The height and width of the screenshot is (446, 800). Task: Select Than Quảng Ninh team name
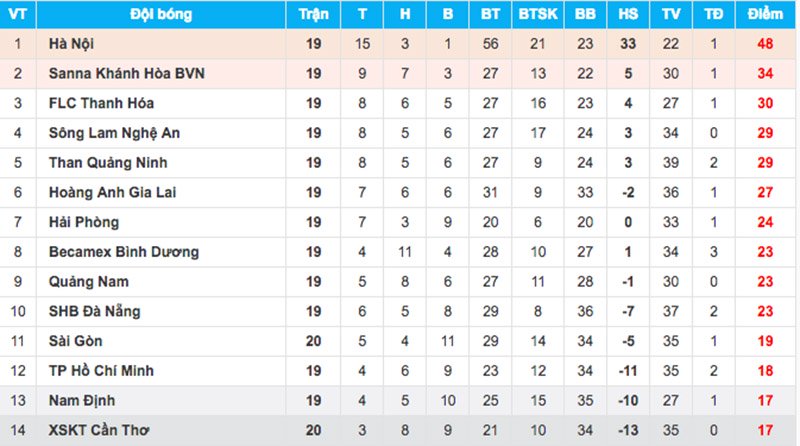pos(108,163)
